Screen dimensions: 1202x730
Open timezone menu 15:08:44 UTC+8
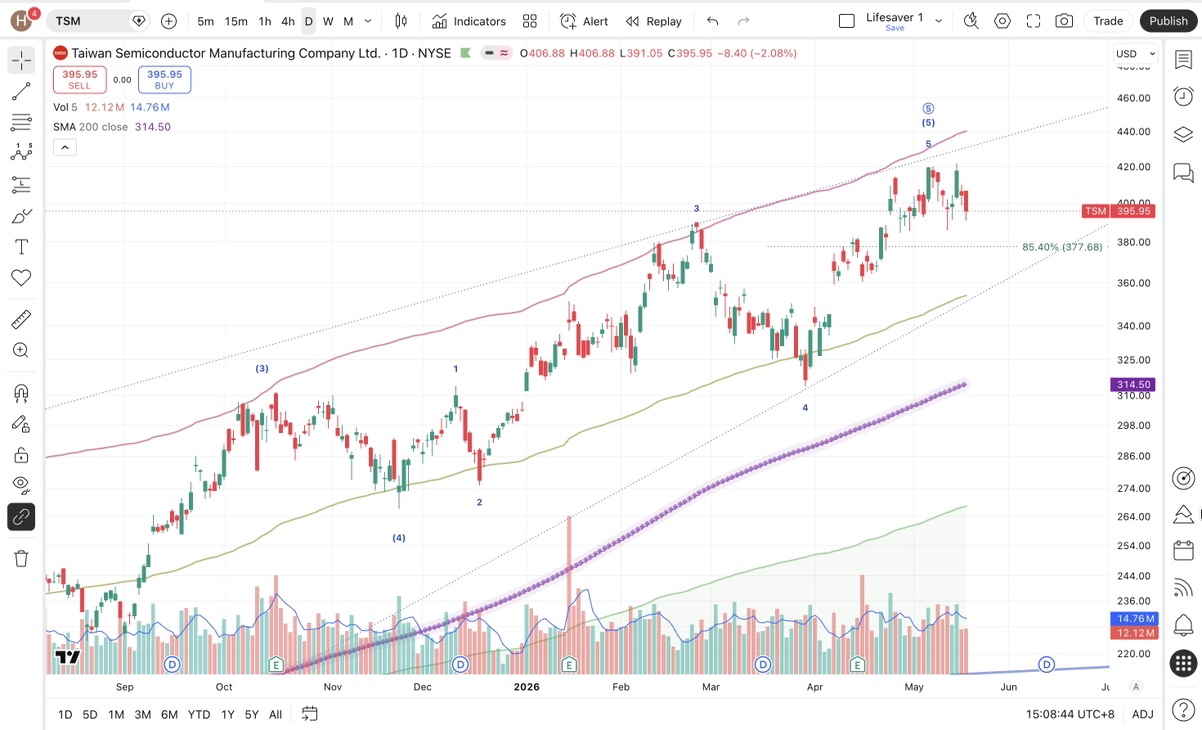(1069, 714)
